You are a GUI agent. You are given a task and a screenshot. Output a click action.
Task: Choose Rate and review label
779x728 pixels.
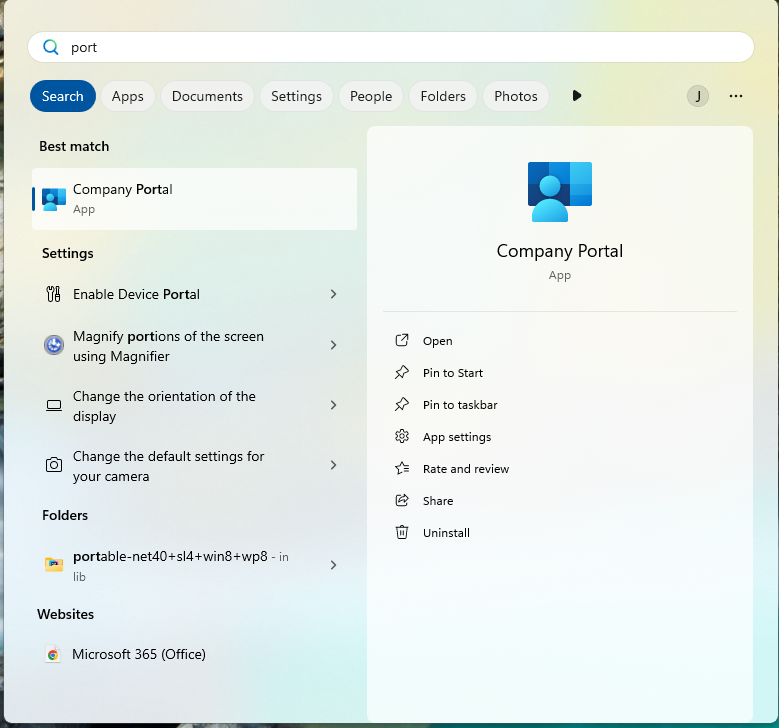(466, 469)
